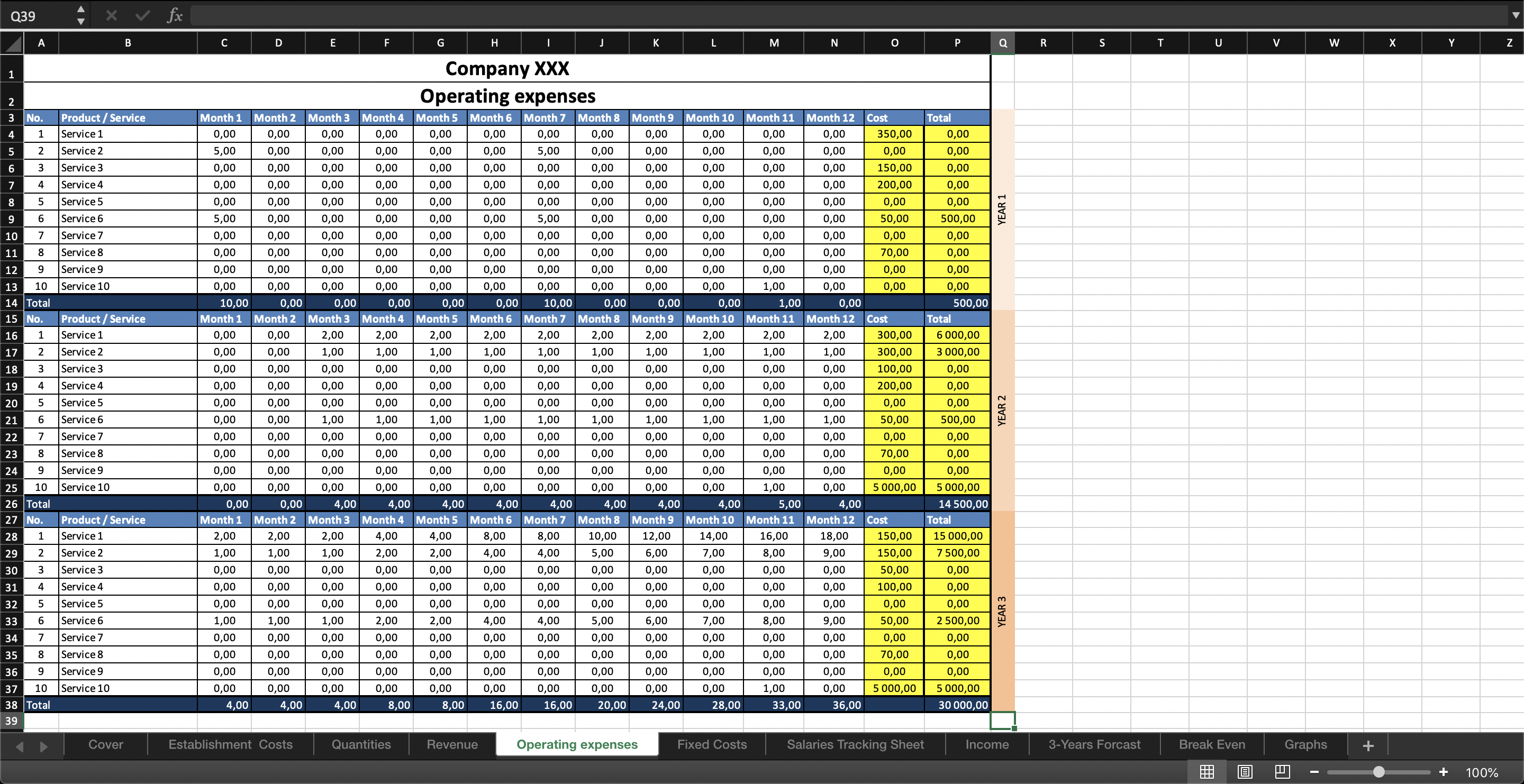Click the 'Company XXX' title cell
This screenshot has width=1524, height=784.
[507, 69]
